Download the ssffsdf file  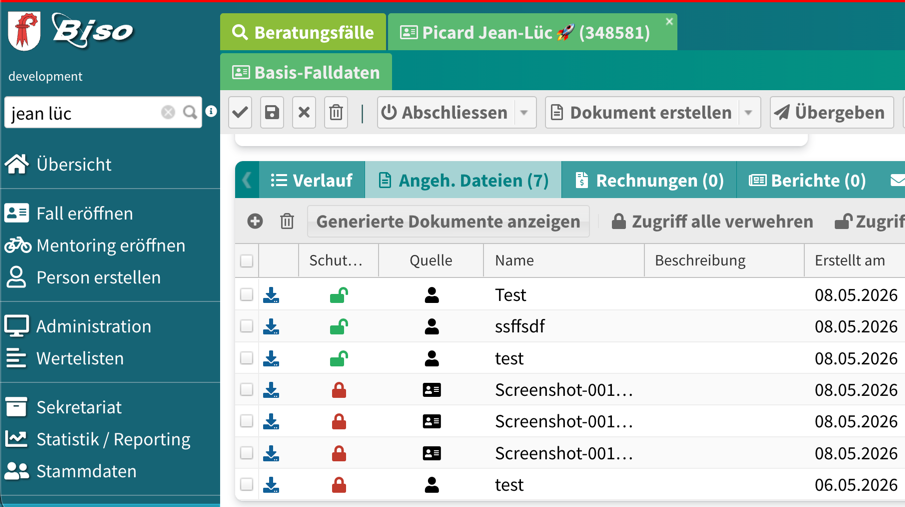pos(271,327)
